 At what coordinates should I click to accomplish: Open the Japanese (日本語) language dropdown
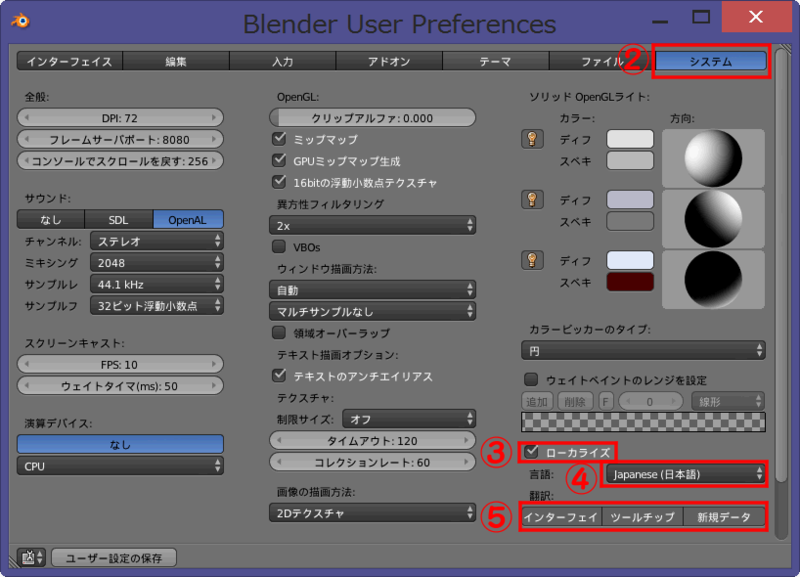click(x=685, y=474)
